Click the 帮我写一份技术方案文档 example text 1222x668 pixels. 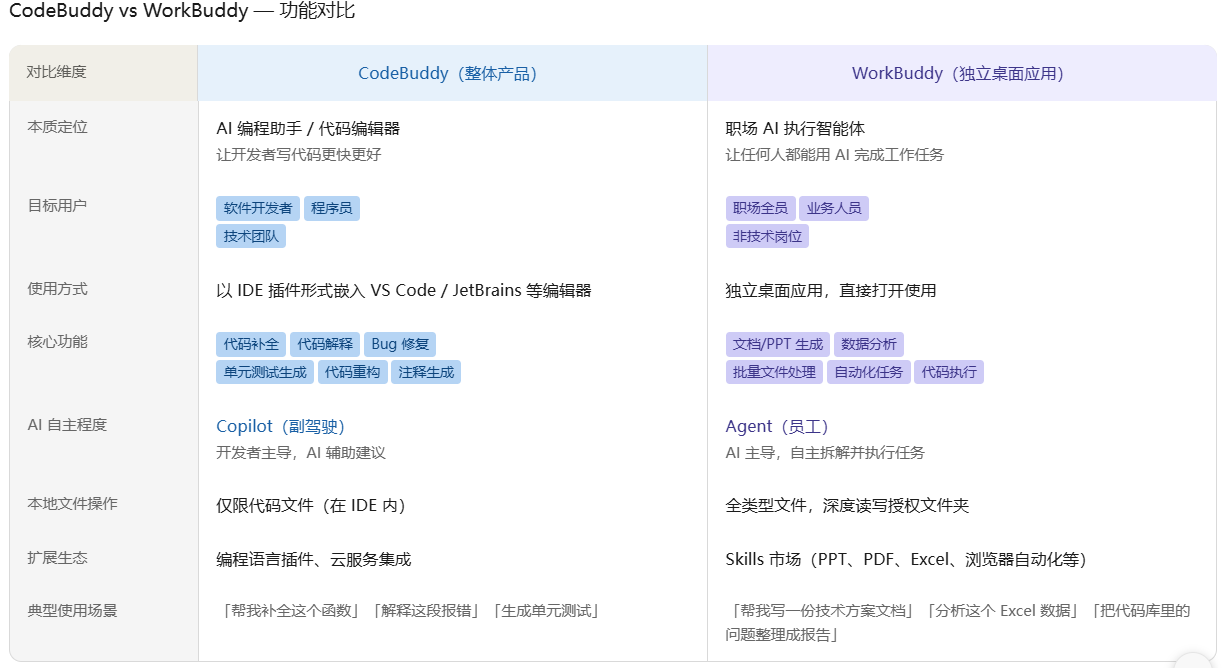tap(823, 611)
